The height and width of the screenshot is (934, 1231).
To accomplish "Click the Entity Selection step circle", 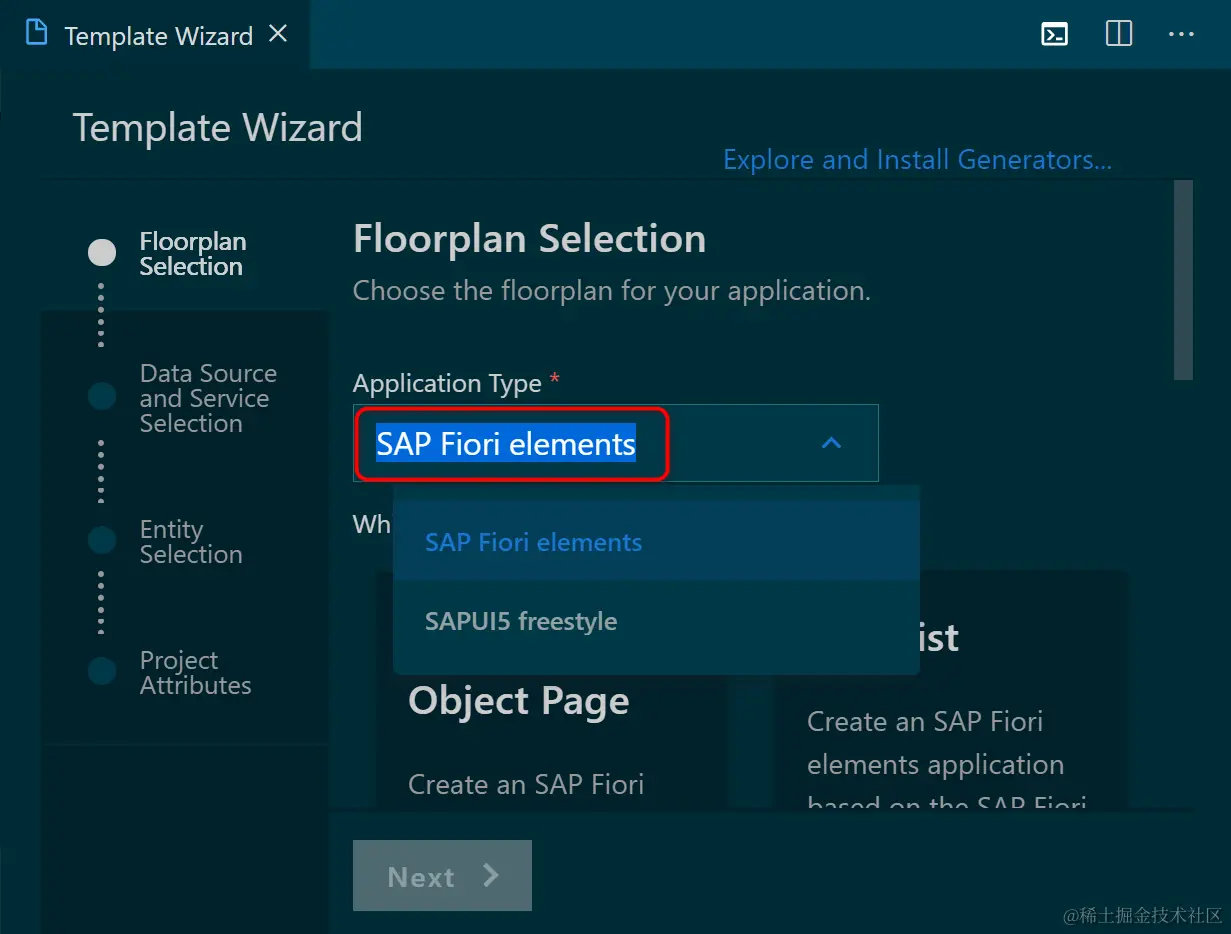I will click(x=102, y=540).
